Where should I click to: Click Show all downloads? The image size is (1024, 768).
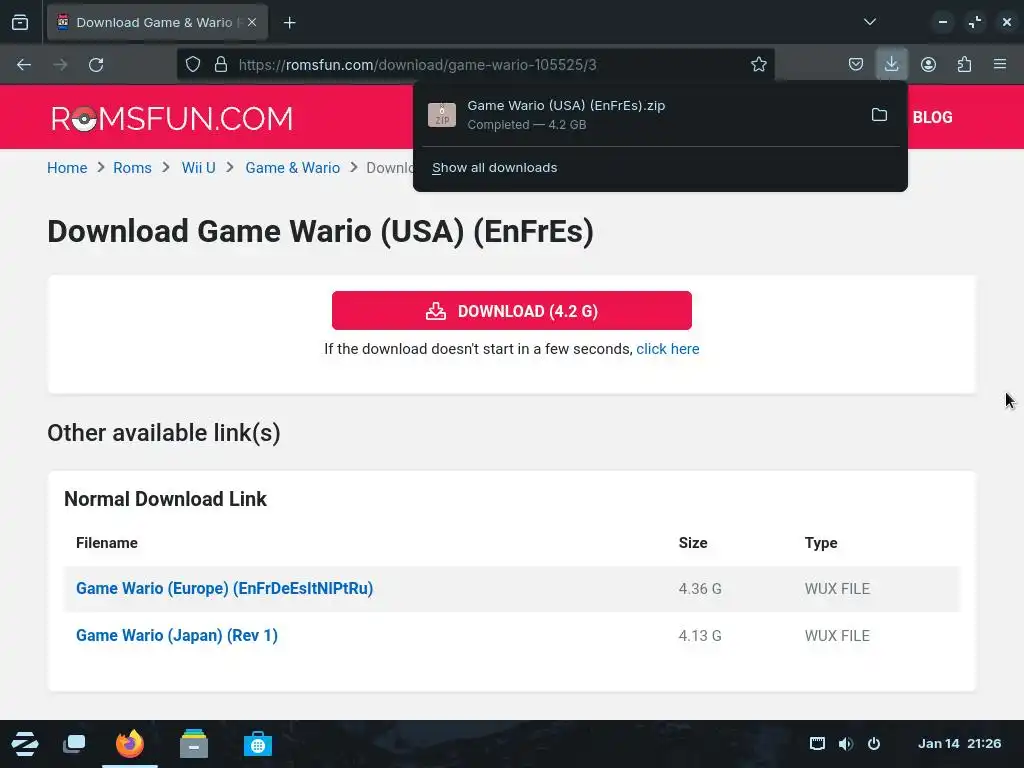tap(494, 168)
